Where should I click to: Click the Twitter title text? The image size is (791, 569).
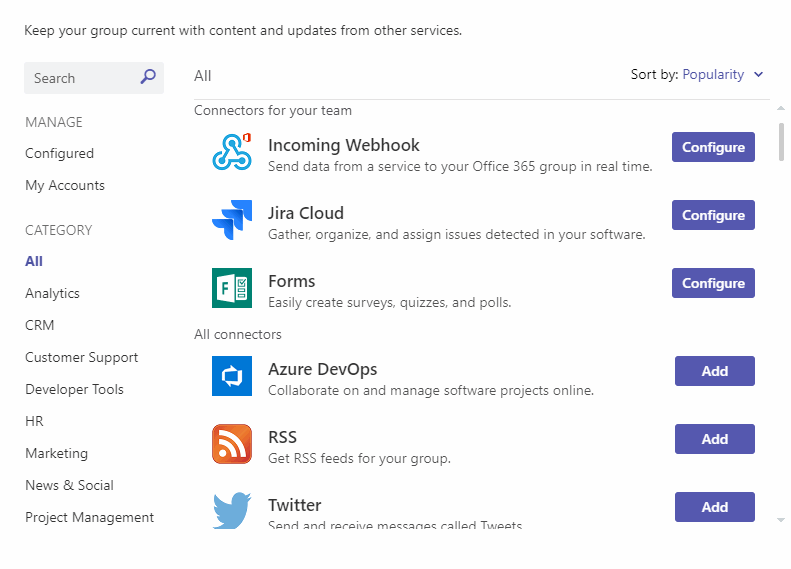tap(295, 505)
